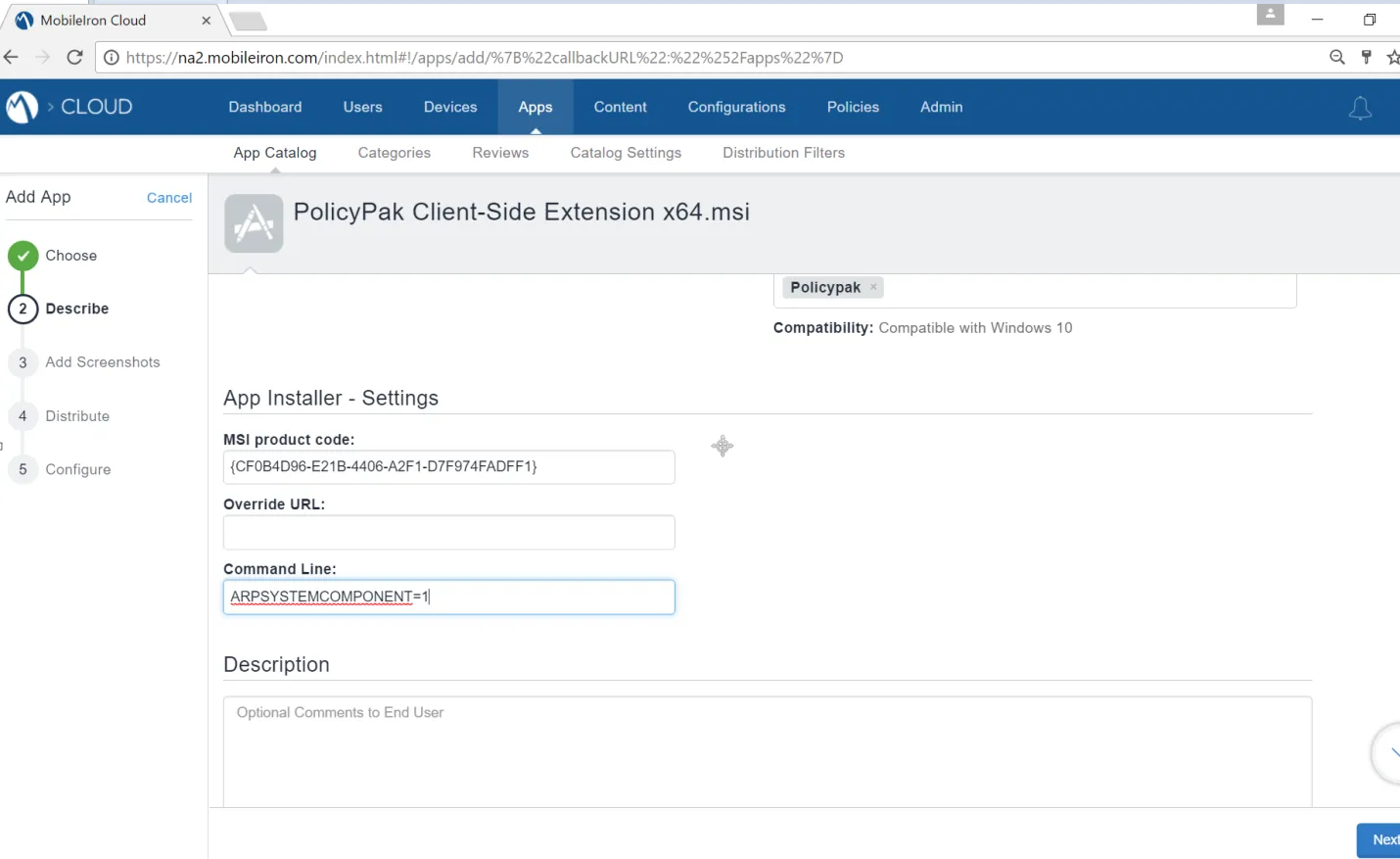This screenshot has height=859, width=1400.
Task: Click the Override URL field
Action: [449, 533]
